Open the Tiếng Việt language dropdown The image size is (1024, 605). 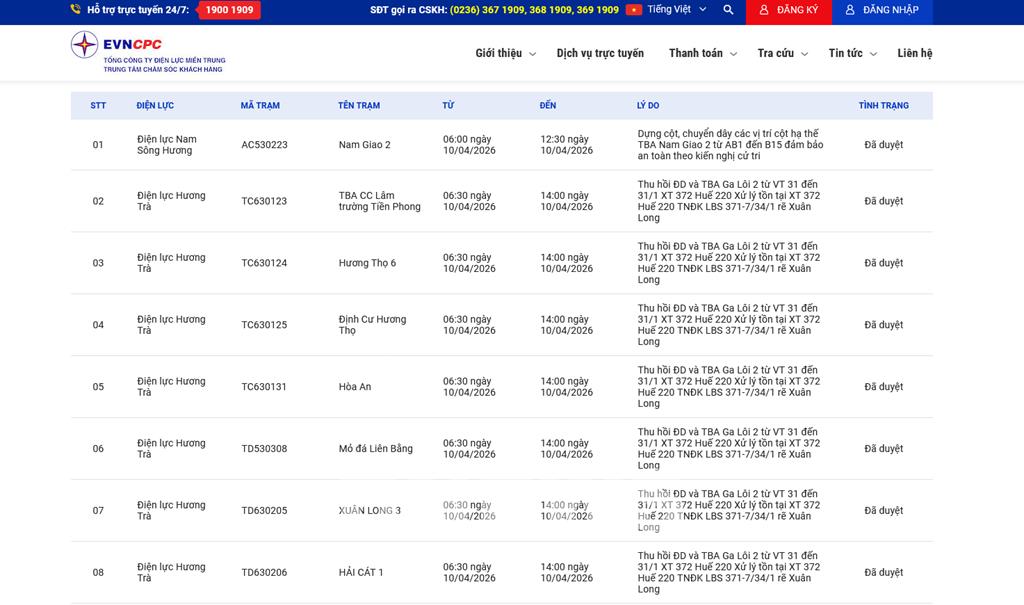point(675,10)
